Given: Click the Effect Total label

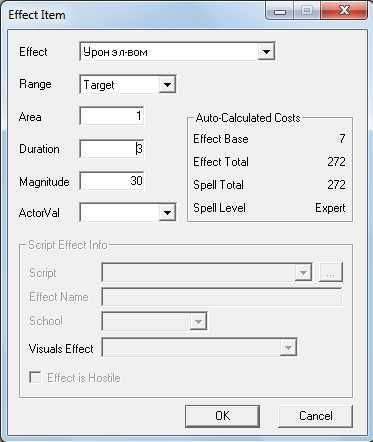Looking at the screenshot, I should (221, 162).
